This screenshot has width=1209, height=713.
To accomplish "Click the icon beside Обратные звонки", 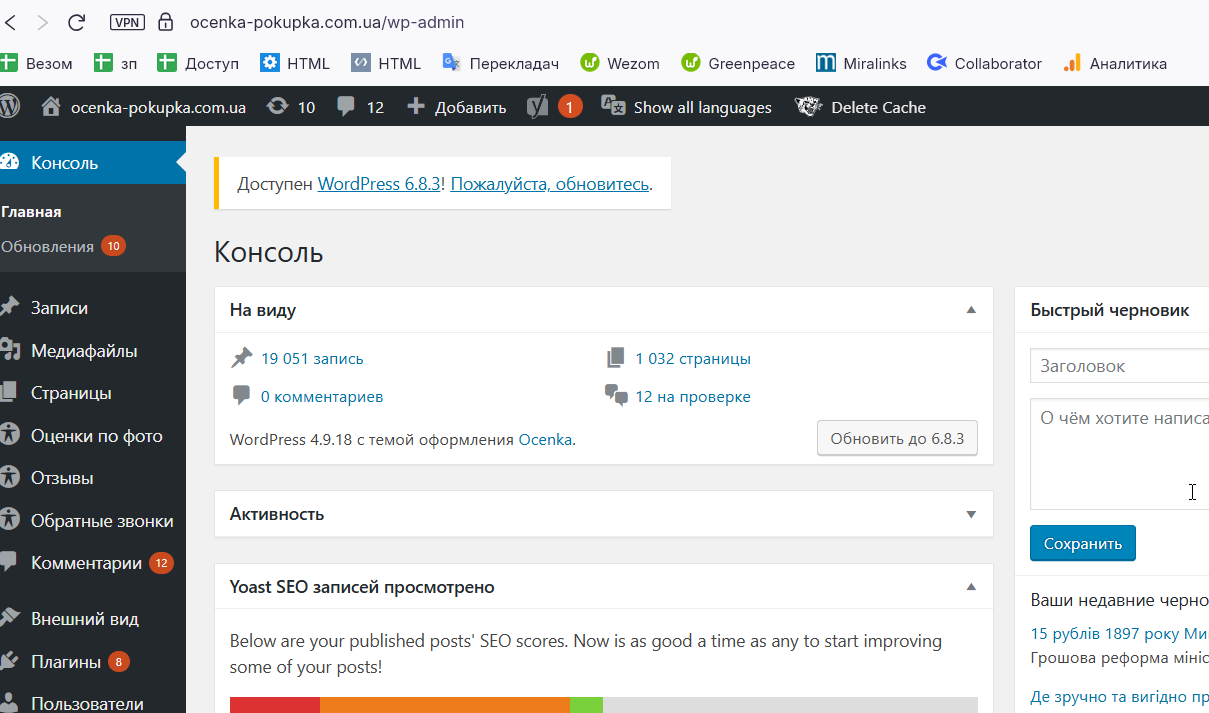I will (10, 520).
